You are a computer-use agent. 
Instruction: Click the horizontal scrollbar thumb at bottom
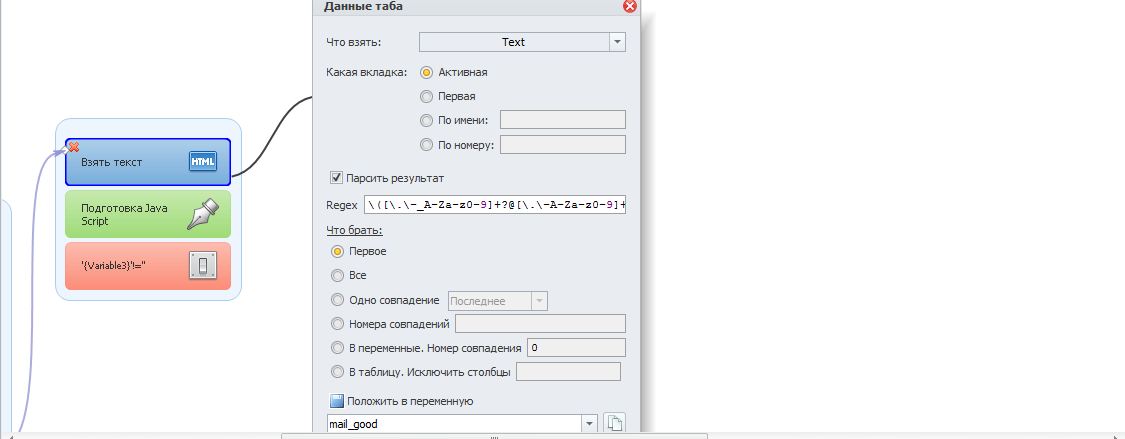pyautogui.click(x=494, y=436)
